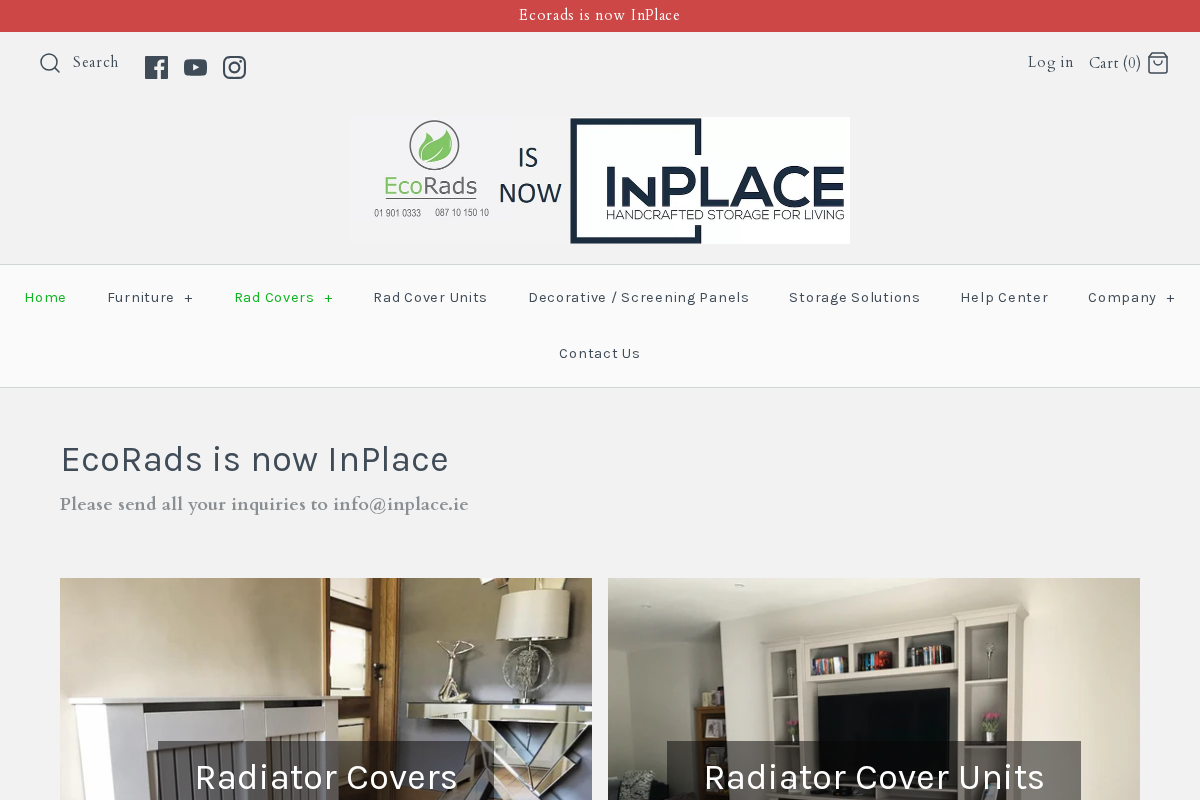Image resolution: width=1200 pixels, height=800 pixels.
Task: Open the Instagram profile icon
Action: tap(234, 67)
